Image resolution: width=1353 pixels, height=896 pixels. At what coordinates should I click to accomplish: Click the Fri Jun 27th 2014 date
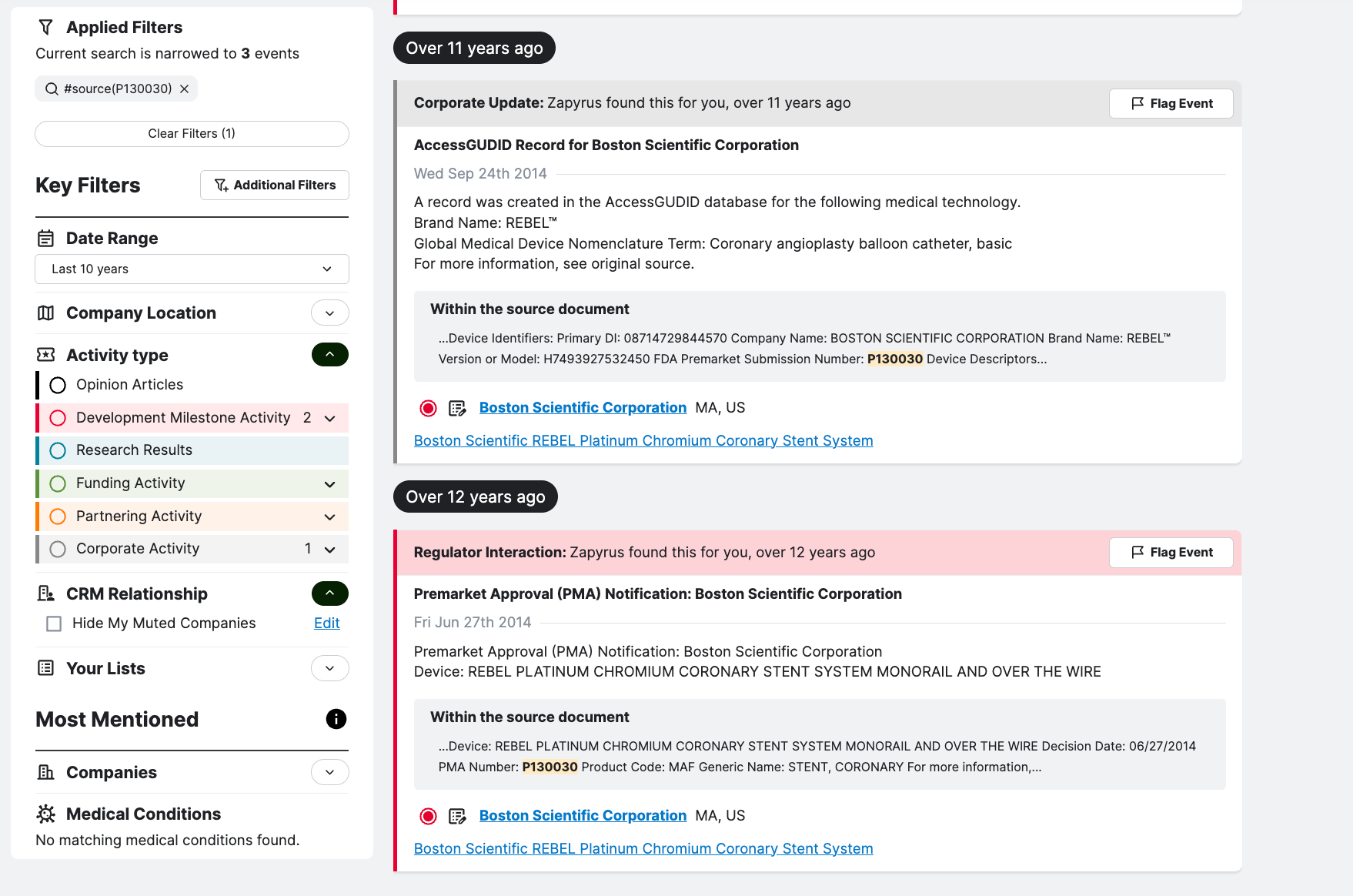[x=473, y=623]
